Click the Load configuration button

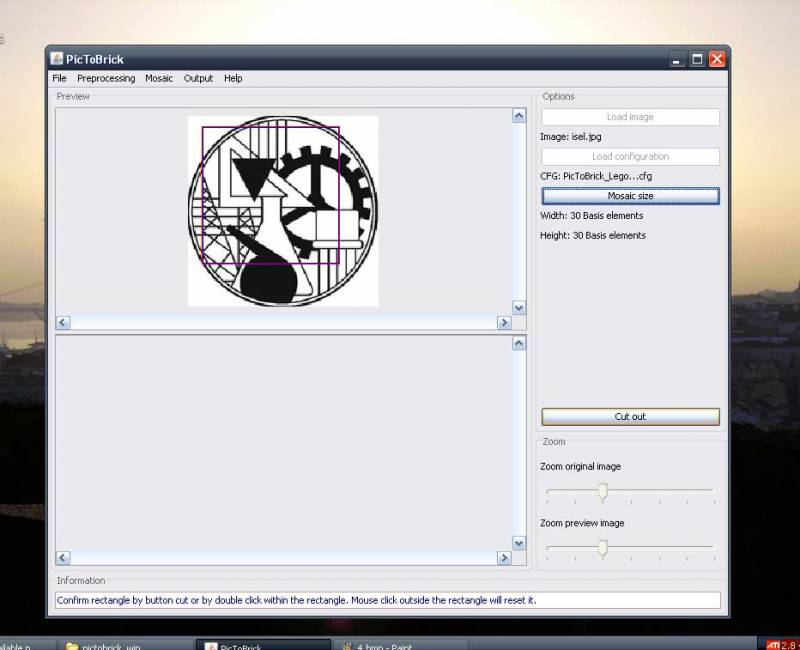pyautogui.click(x=630, y=157)
